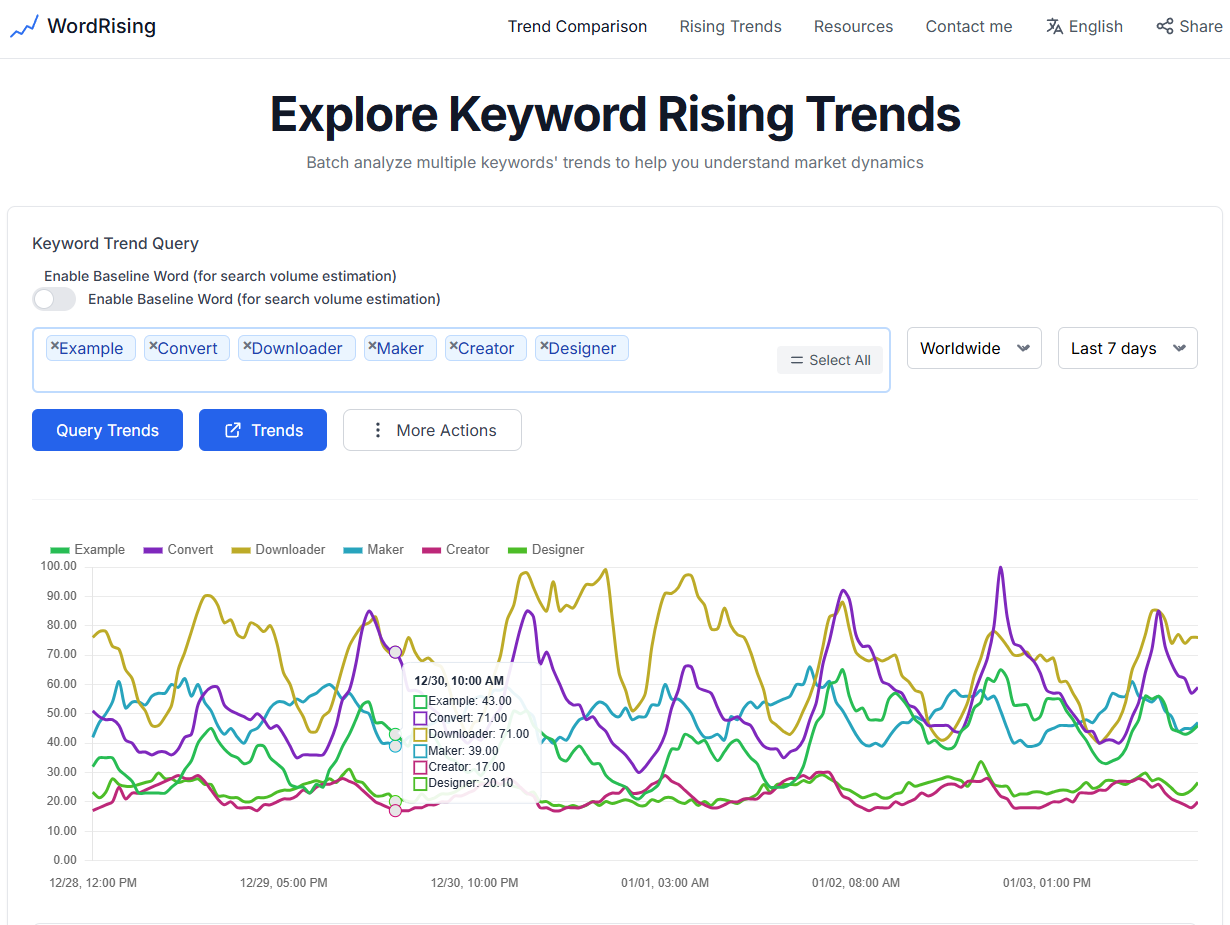1230x925 pixels.
Task: Go to Rising Trends page
Action: click(x=730, y=27)
